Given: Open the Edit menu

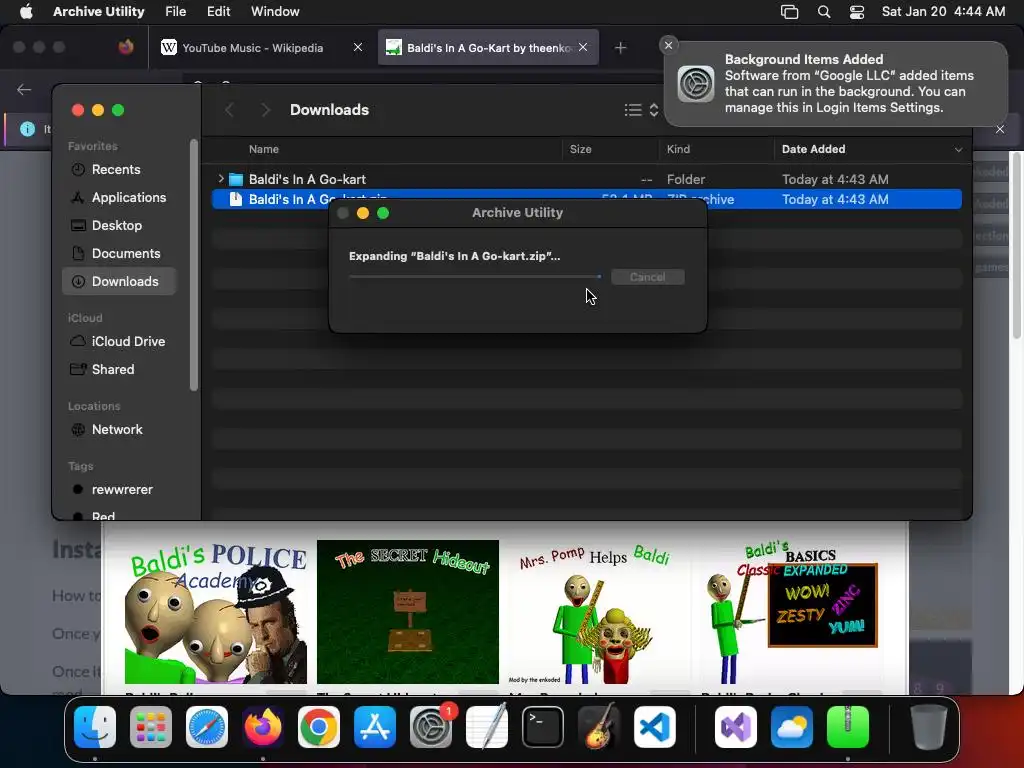Looking at the screenshot, I should (219, 11).
